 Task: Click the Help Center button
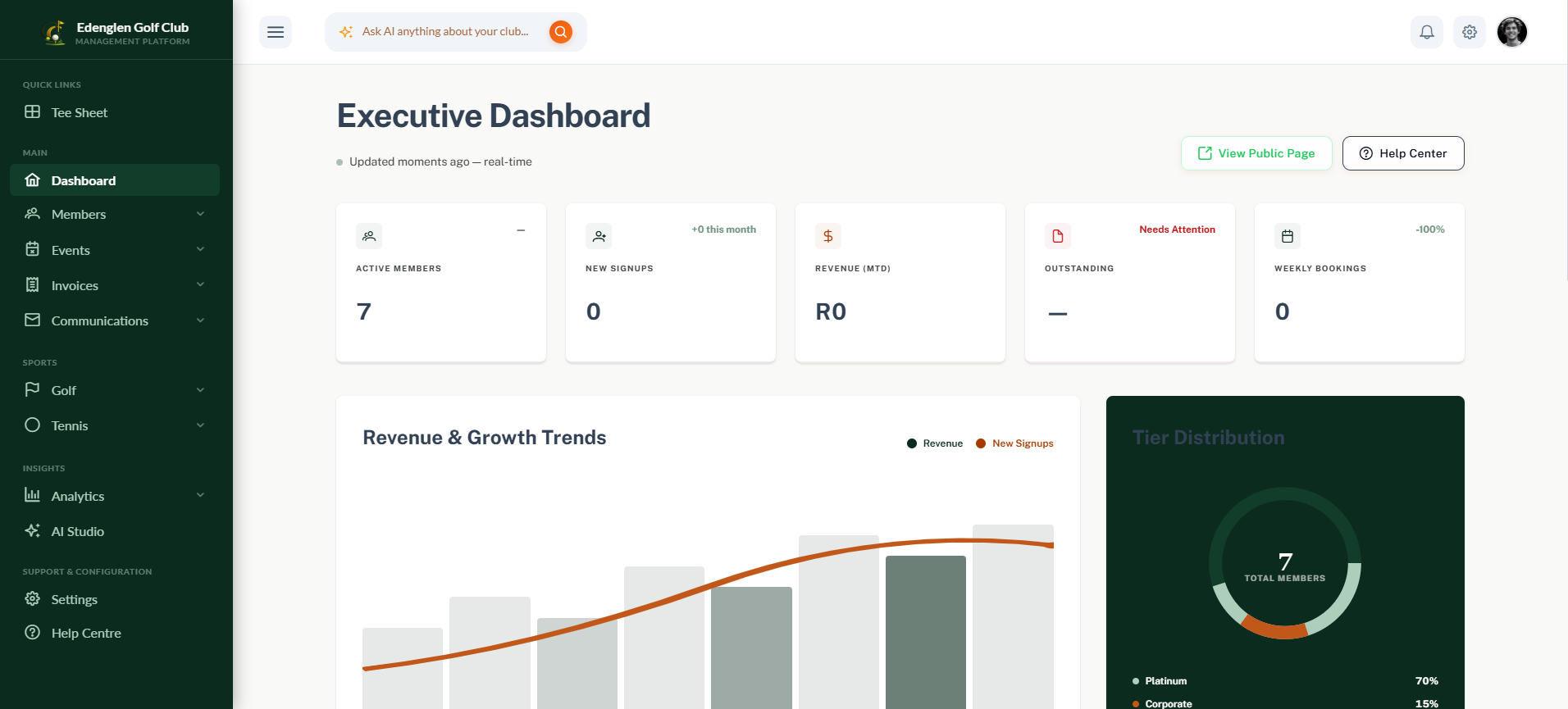tap(1403, 153)
